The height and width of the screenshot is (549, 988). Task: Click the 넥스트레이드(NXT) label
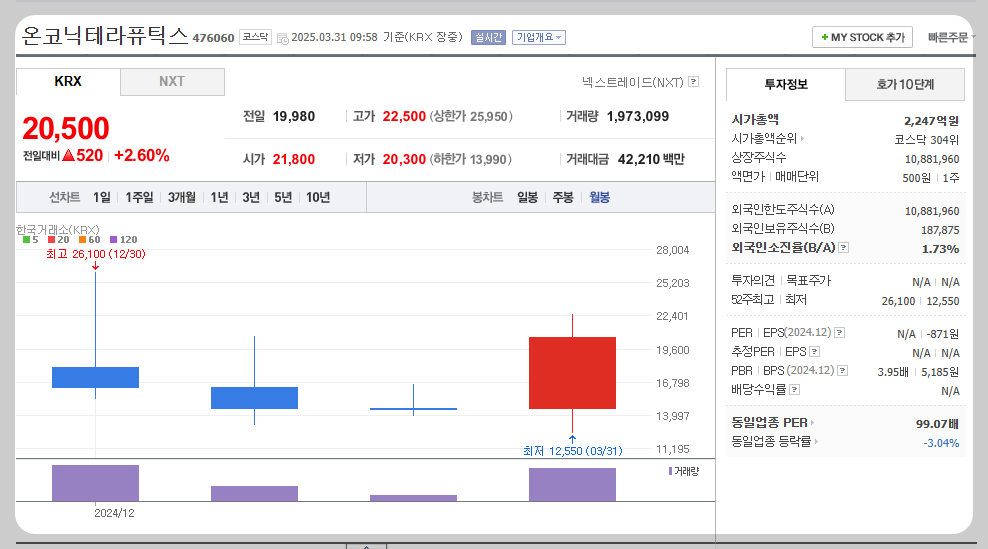pos(633,83)
